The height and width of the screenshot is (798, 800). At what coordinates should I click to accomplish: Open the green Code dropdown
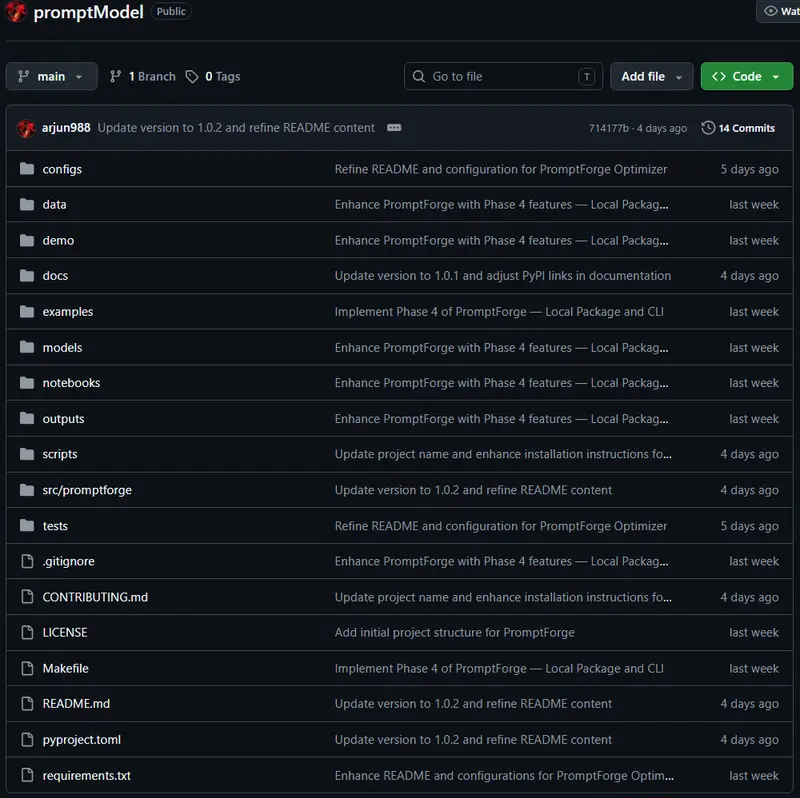(x=746, y=77)
